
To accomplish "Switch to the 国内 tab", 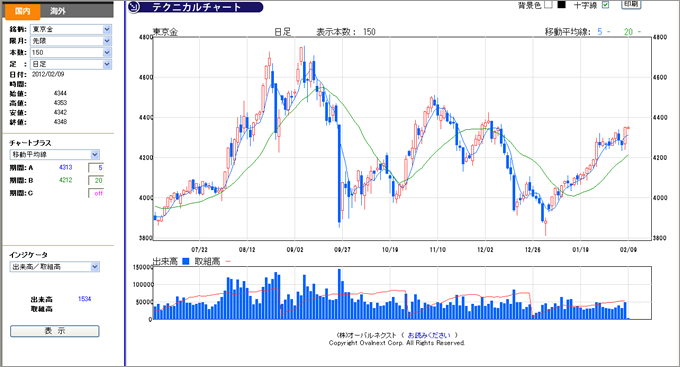I will 23,11.
